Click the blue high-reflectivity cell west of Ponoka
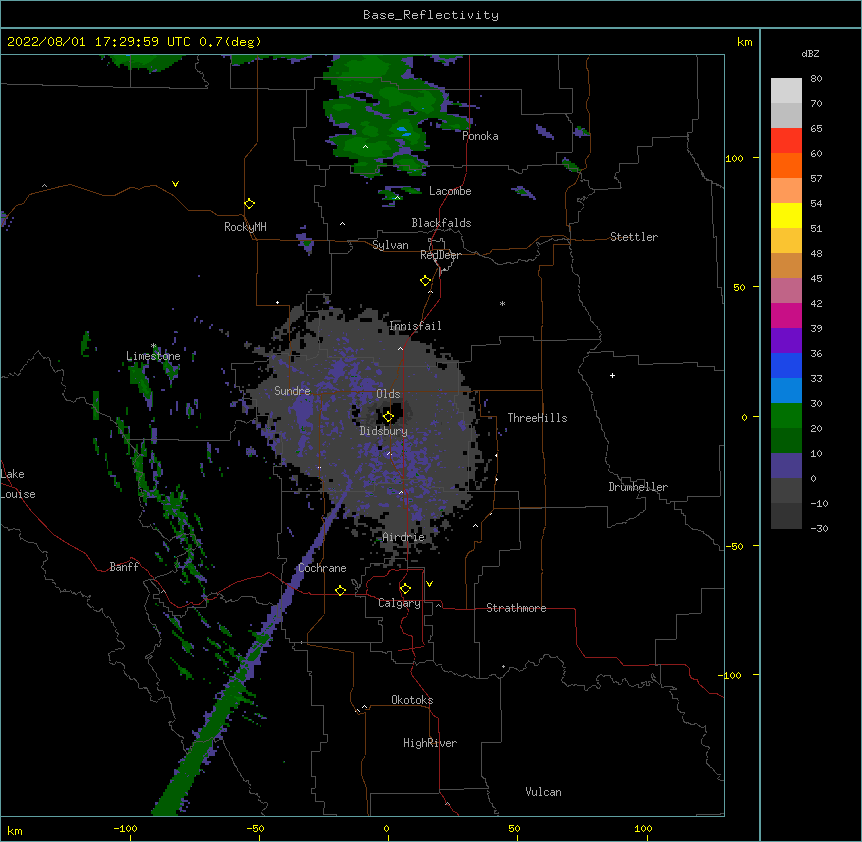862x842 pixels. point(404,131)
